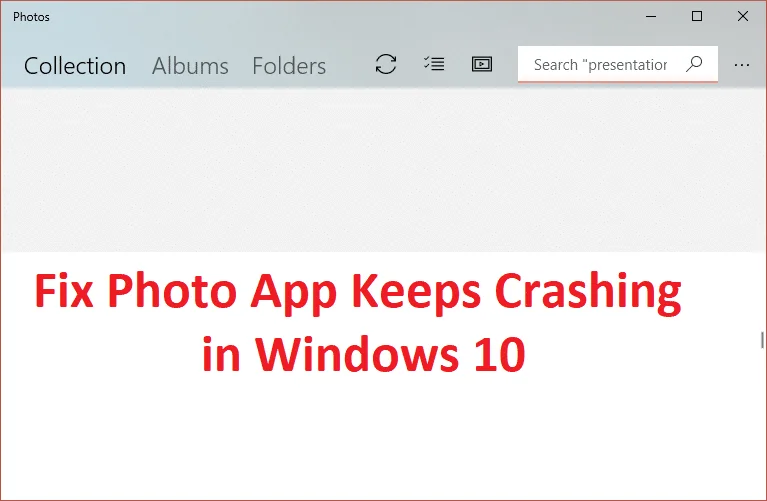Click the vertical scrollbar handle at the right edge
The width and height of the screenshot is (767, 501).
762,340
